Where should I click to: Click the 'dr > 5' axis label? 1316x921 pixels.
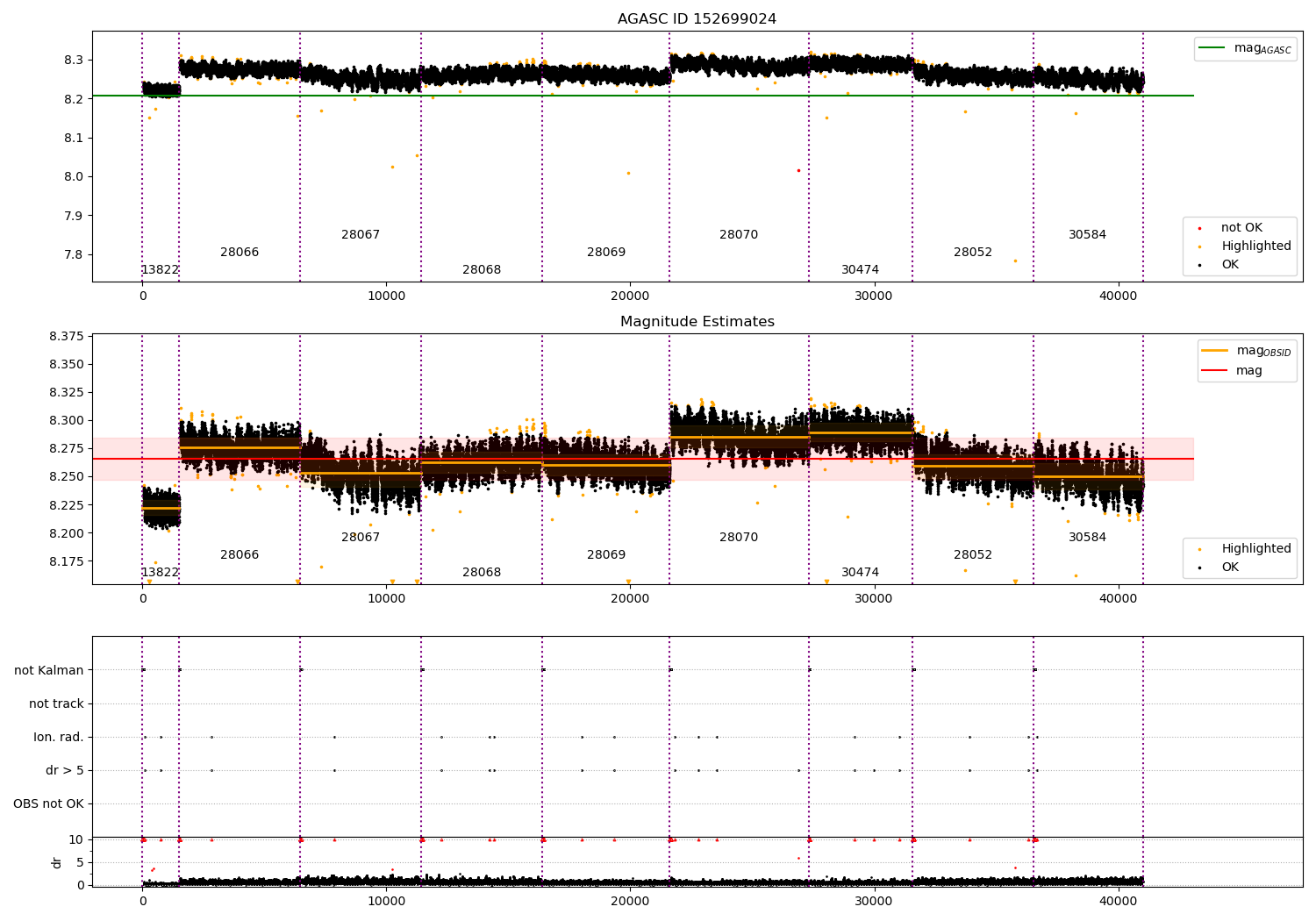pos(65,770)
